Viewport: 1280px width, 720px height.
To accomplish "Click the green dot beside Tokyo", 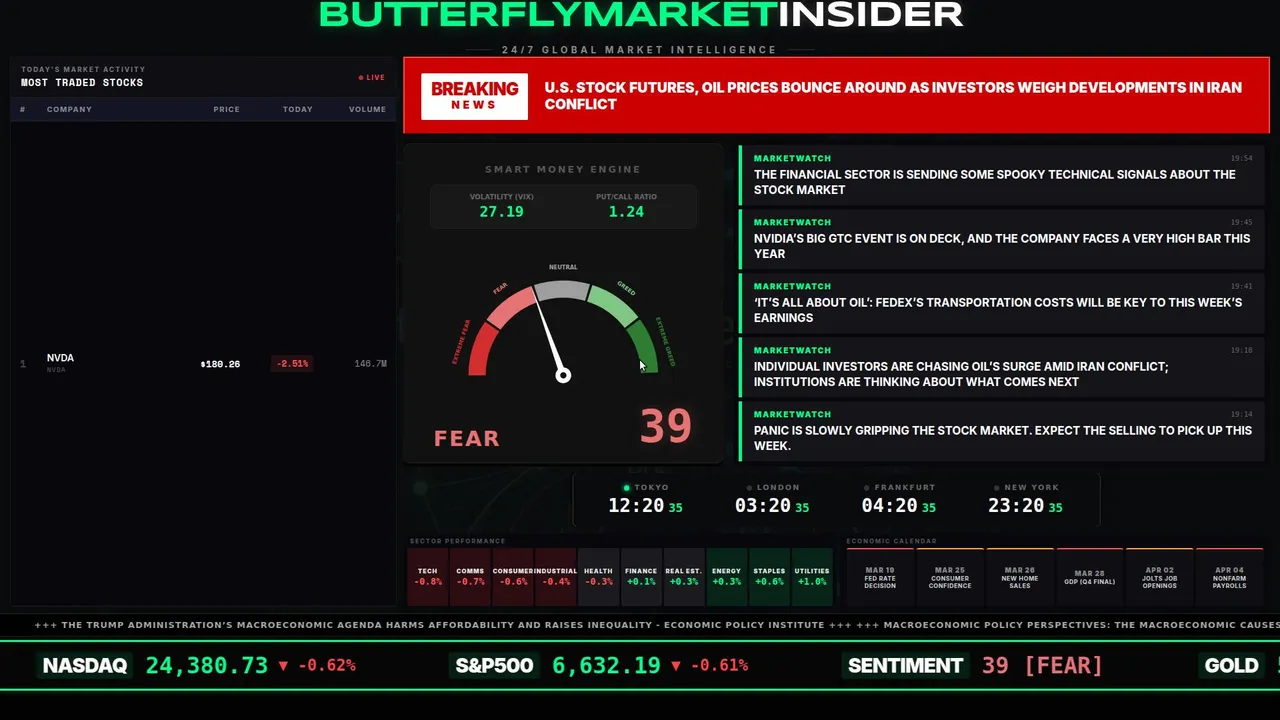I will coord(627,488).
